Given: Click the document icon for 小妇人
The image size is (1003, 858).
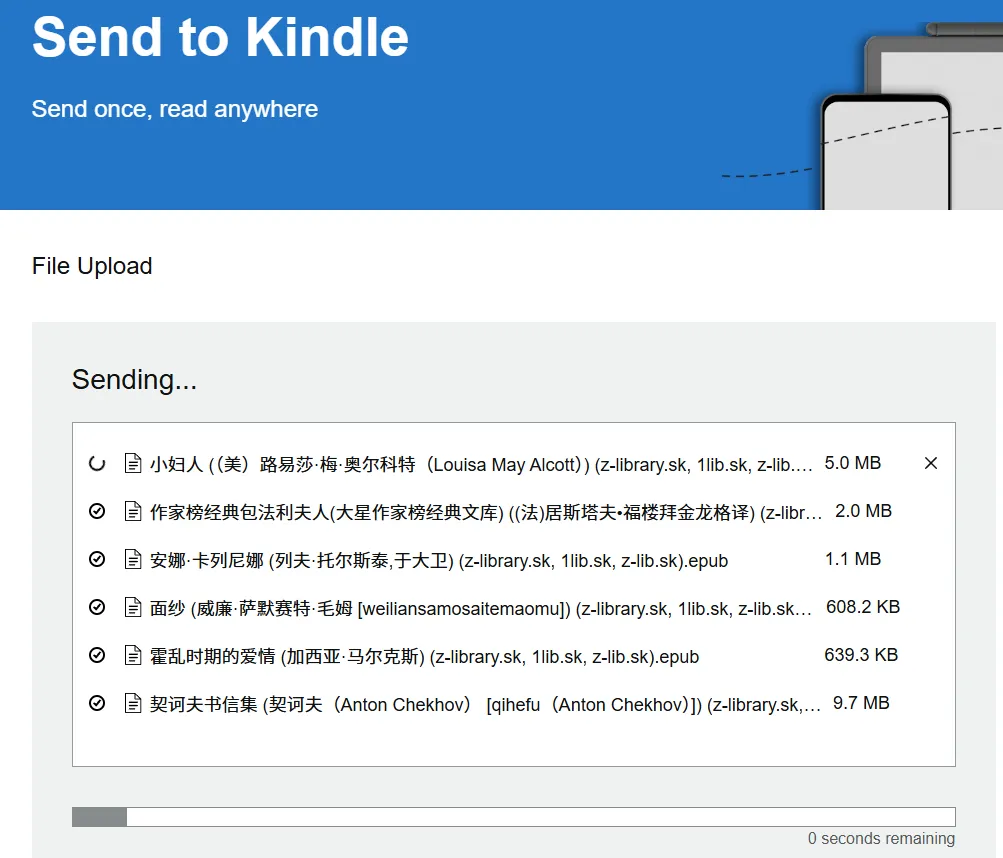Looking at the screenshot, I should tap(132, 463).
